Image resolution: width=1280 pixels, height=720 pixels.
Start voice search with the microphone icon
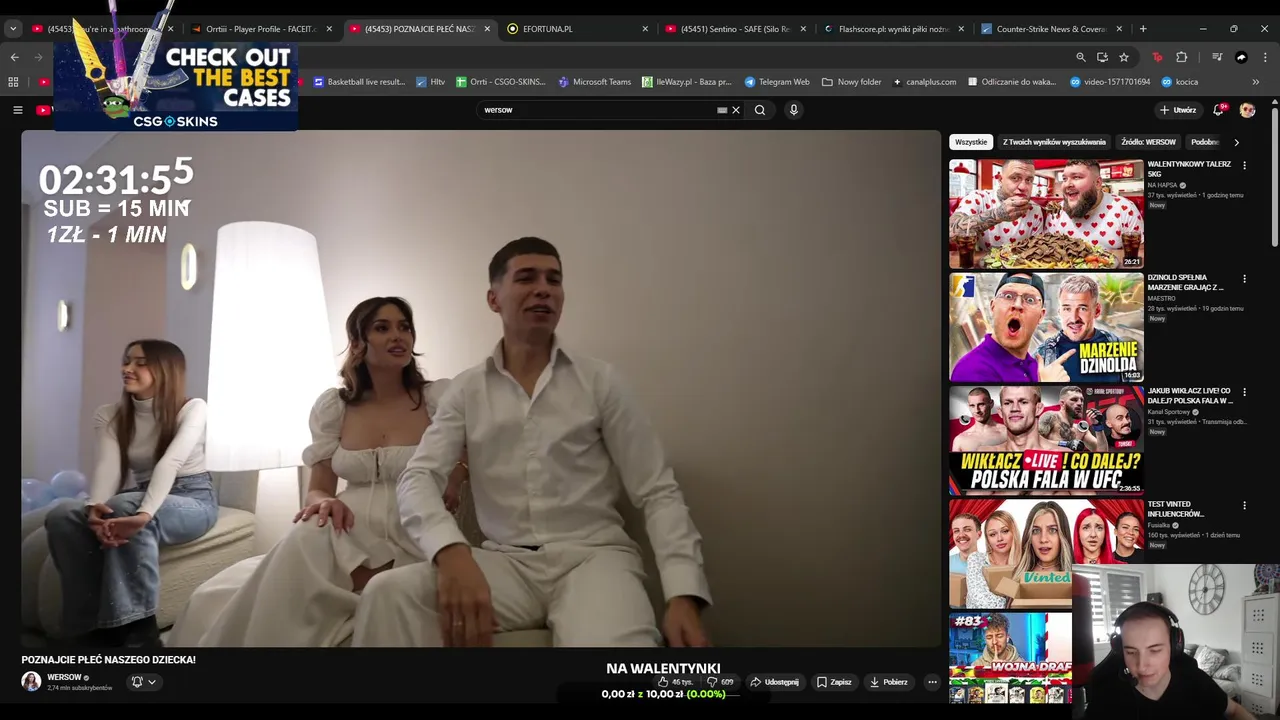[793, 110]
